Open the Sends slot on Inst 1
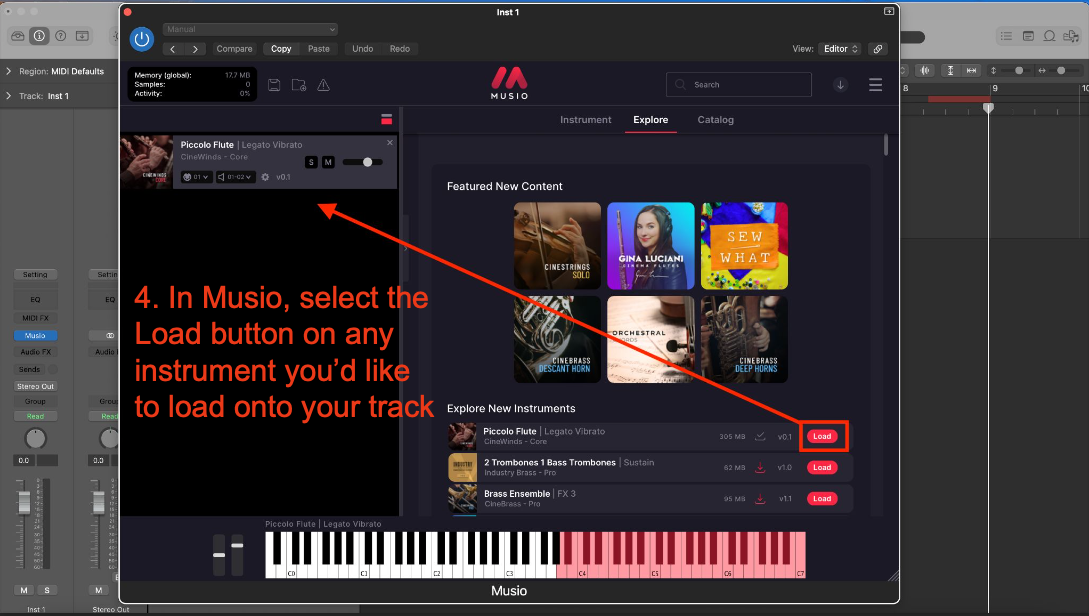Screen dimensions: 1089x616 pyautogui.click(x=30, y=369)
